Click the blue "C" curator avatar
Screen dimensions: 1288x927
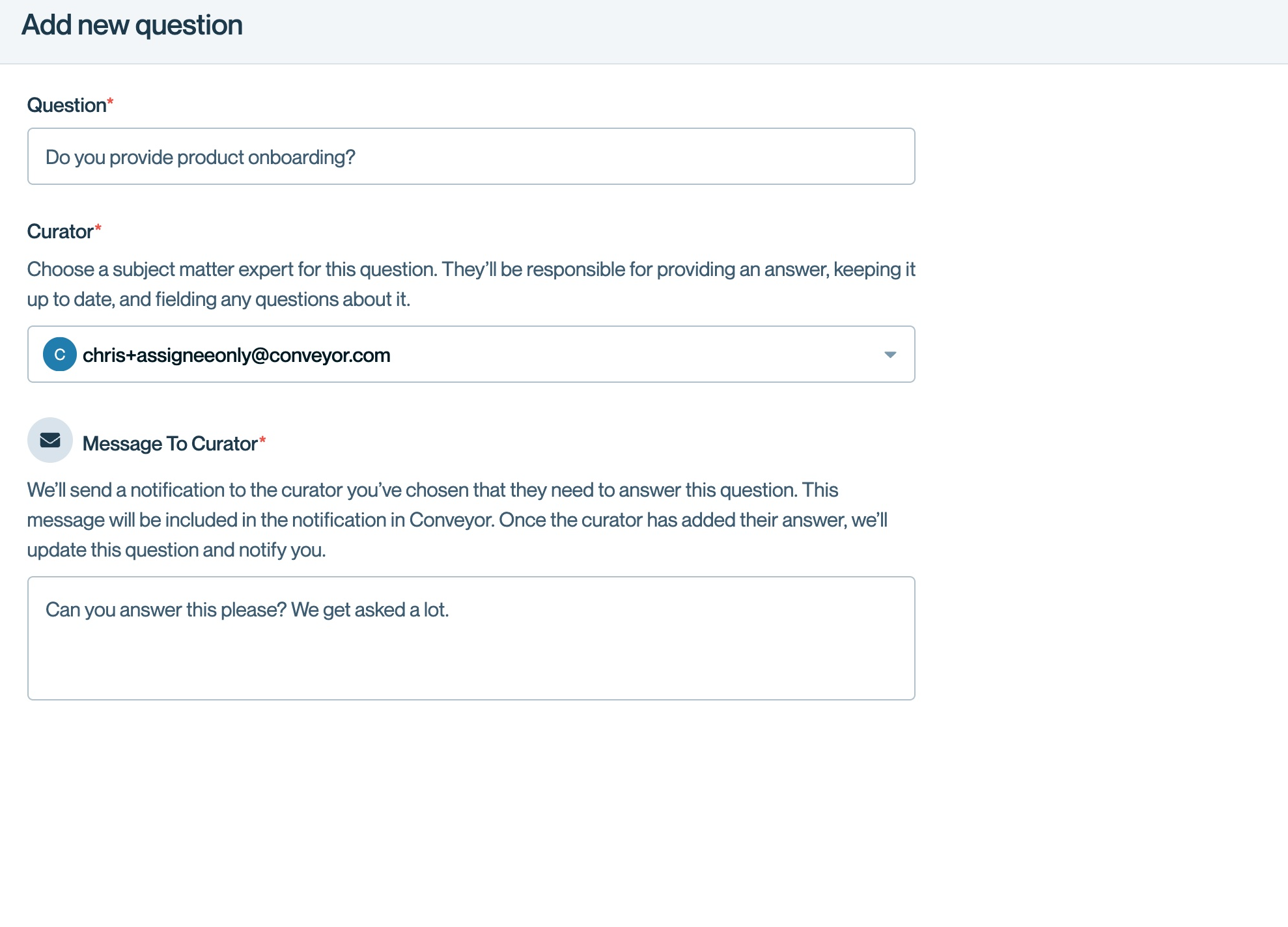[x=59, y=355]
